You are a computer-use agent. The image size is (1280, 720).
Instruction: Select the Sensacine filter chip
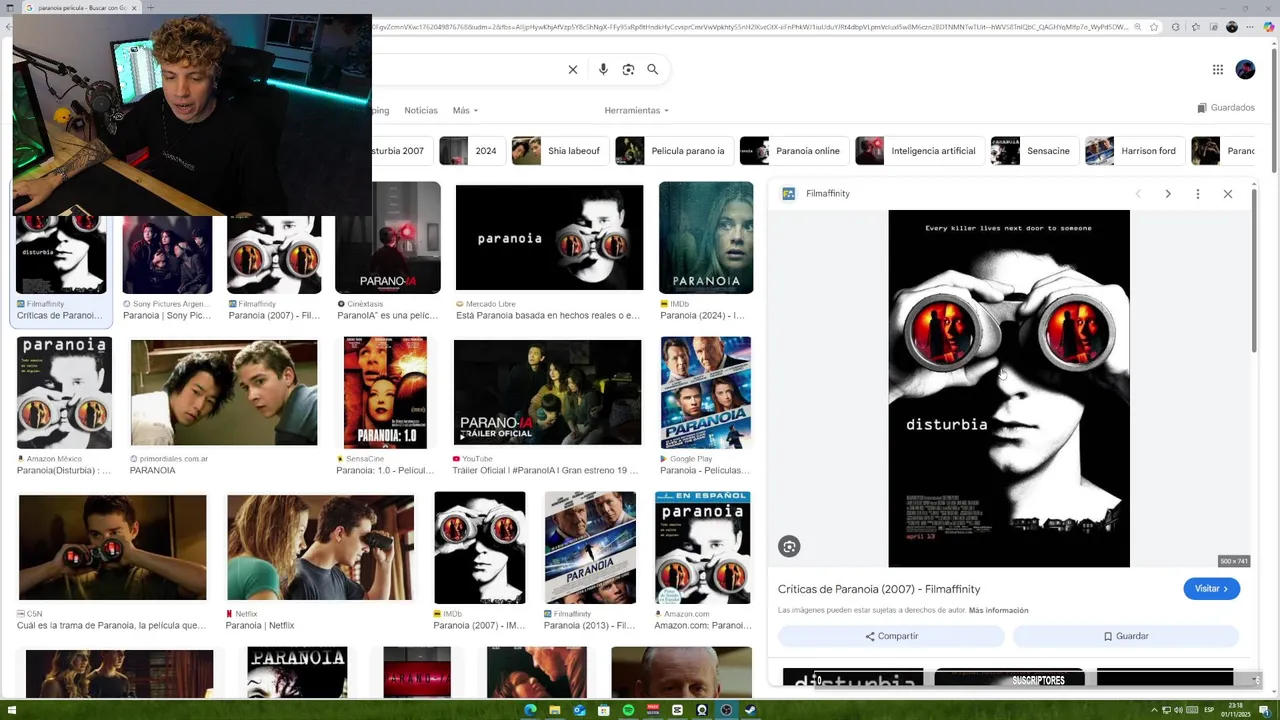click(x=1034, y=151)
